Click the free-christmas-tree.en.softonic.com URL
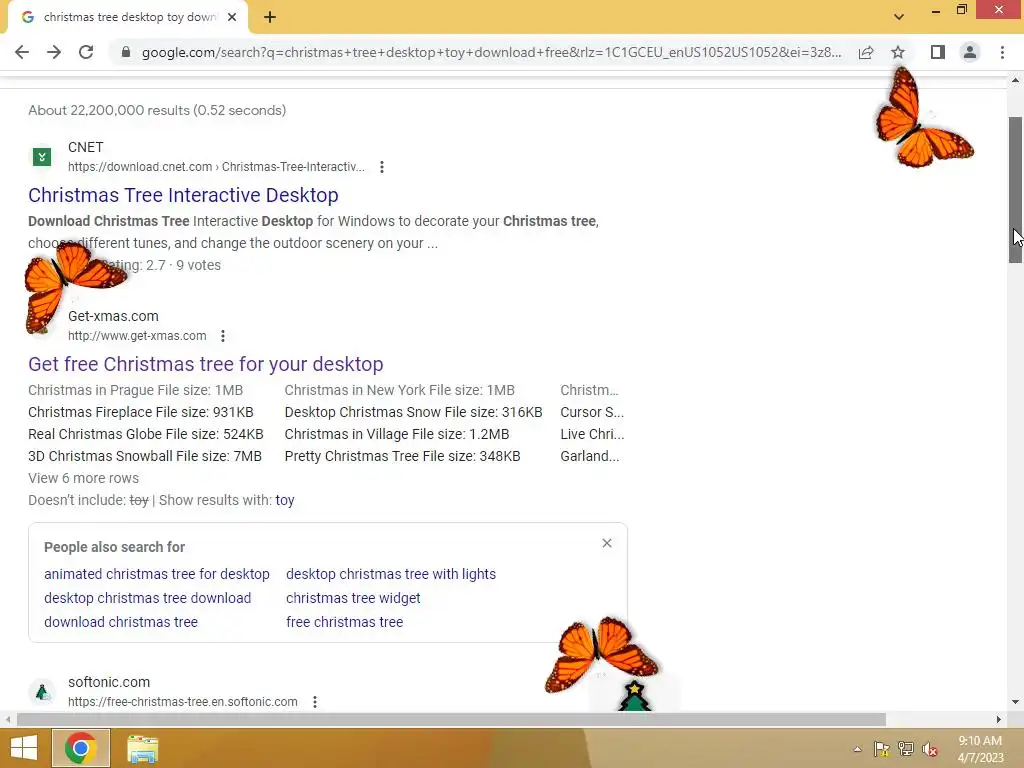Screen dimensions: 1024x768 [x=183, y=702]
